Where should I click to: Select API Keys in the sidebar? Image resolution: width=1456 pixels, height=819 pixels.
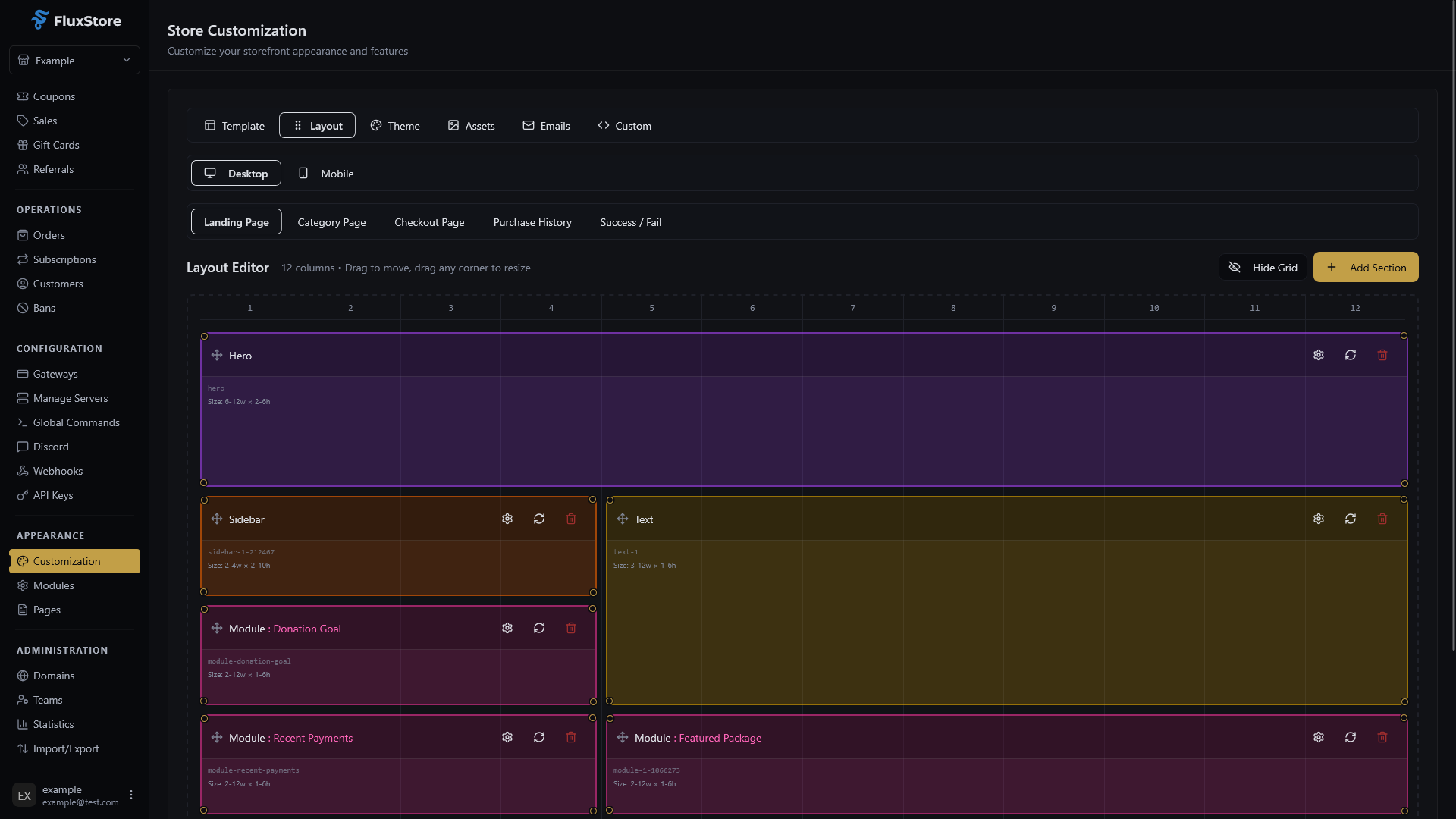[52, 494]
